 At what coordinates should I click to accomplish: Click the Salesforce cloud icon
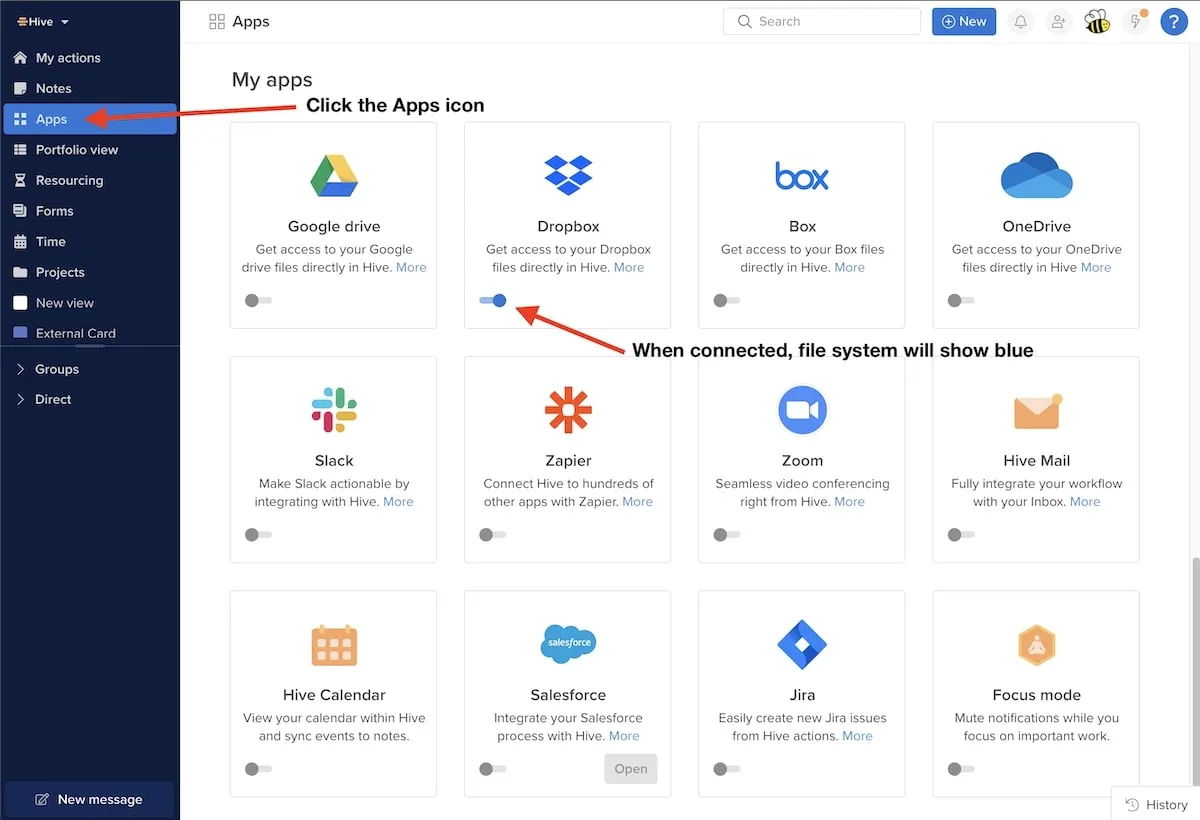tap(568, 643)
